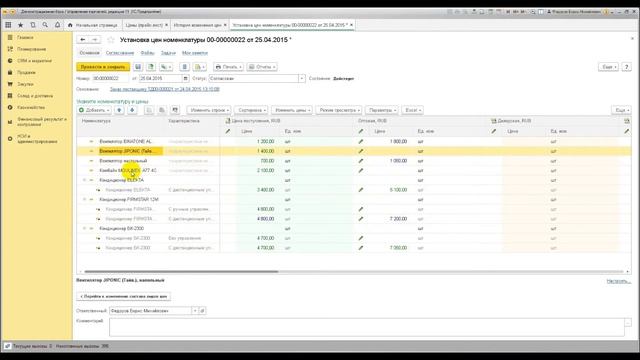Open the Планирование section

tap(31, 49)
